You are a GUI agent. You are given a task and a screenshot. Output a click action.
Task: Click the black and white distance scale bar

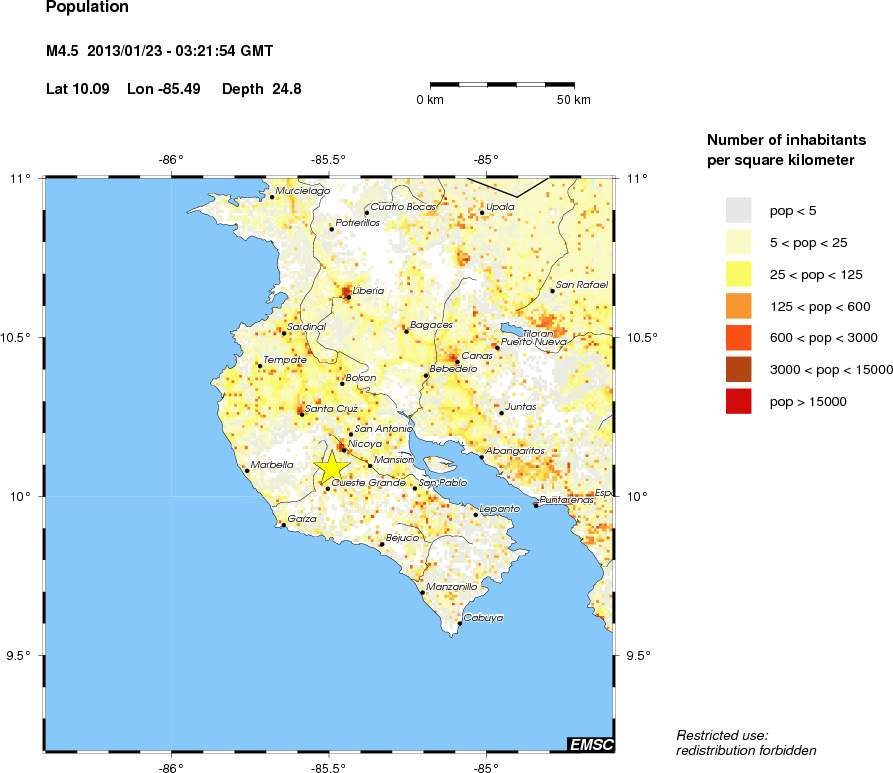[x=502, y=84]
